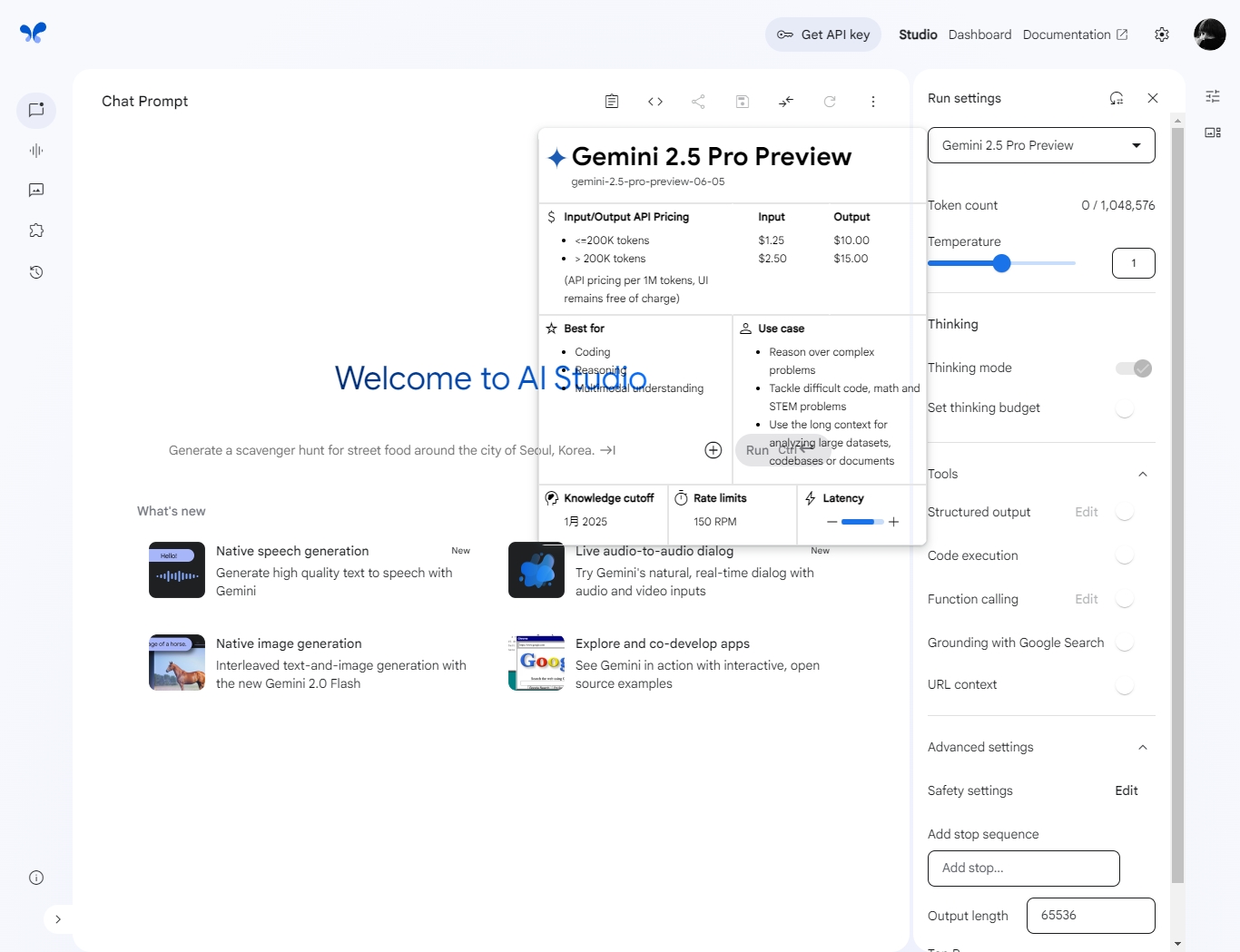The height and width of the screenshot is (952, 1240).
Task: Toggle the URL context switch
Action: point(1125,684)
